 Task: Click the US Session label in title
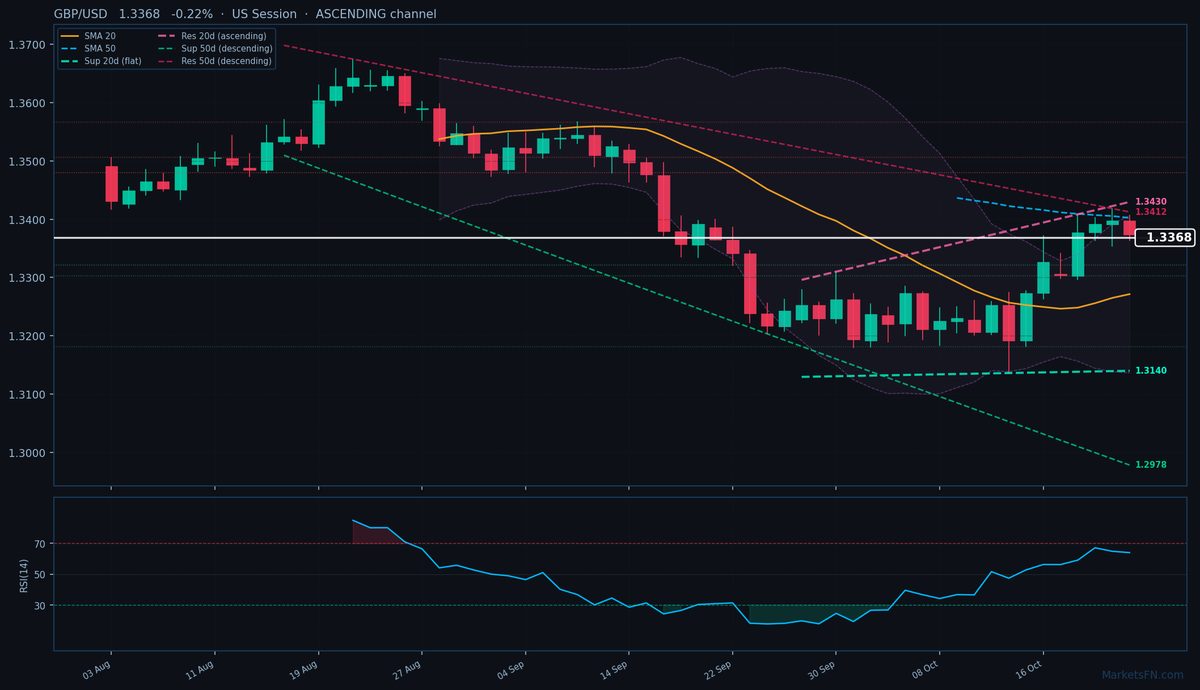click(x=262, y=14)
